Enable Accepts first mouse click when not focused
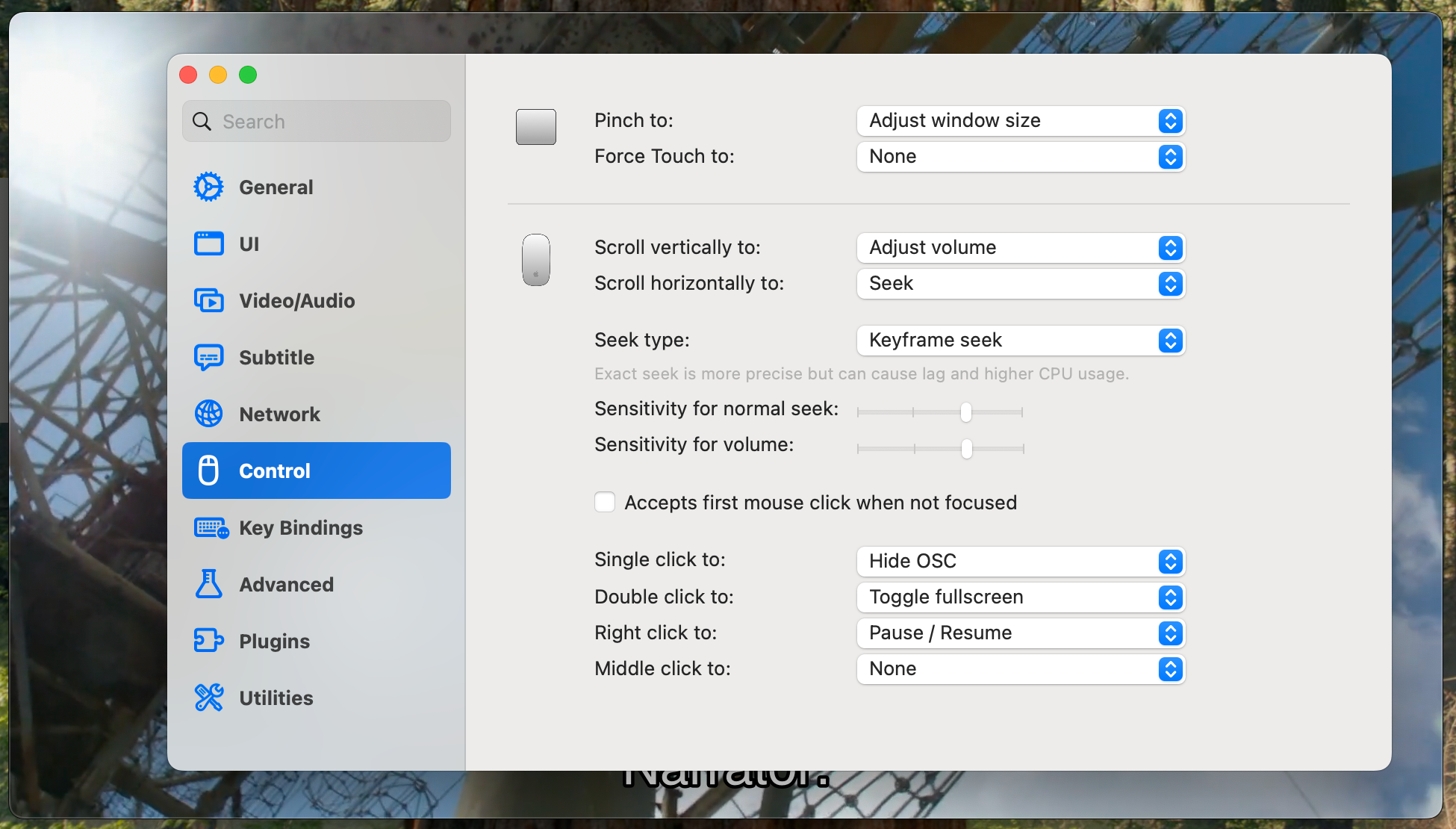 coord(605,502)
